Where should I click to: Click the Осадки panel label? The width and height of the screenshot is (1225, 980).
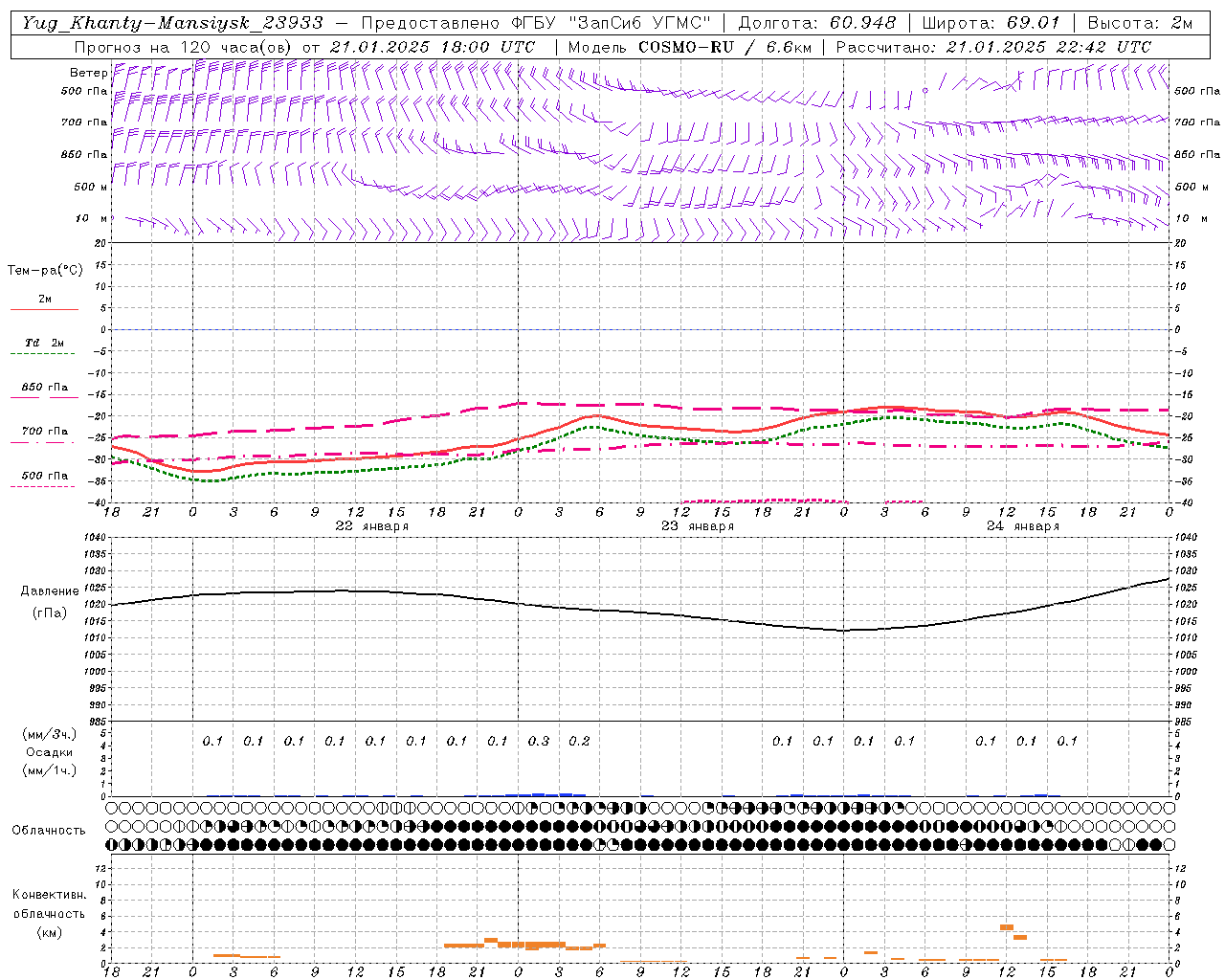pos(50,752)
